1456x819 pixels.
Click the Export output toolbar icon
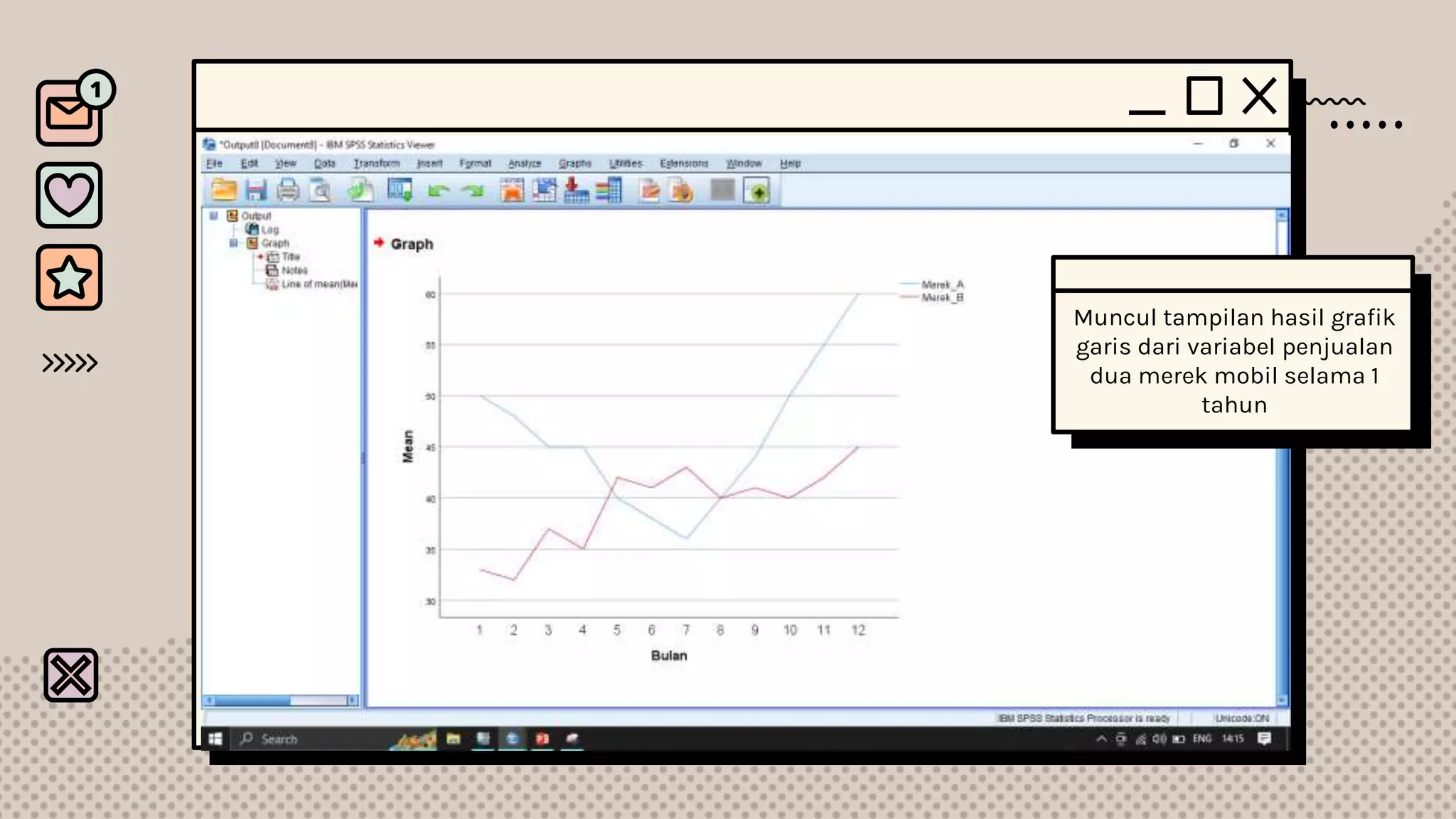click(x=360, y=191)
